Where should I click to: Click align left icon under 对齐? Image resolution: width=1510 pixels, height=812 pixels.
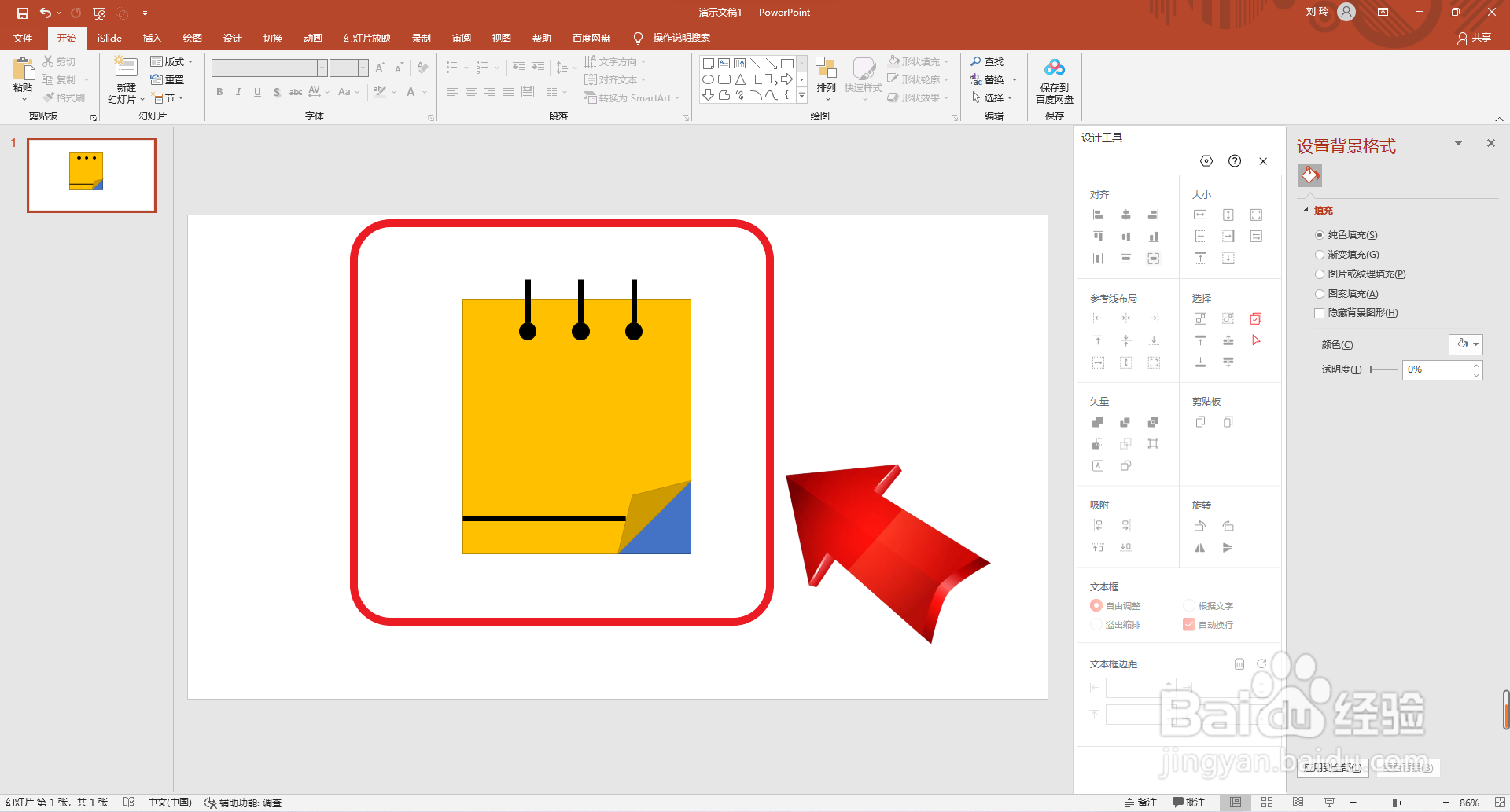tap(1099, 215)
